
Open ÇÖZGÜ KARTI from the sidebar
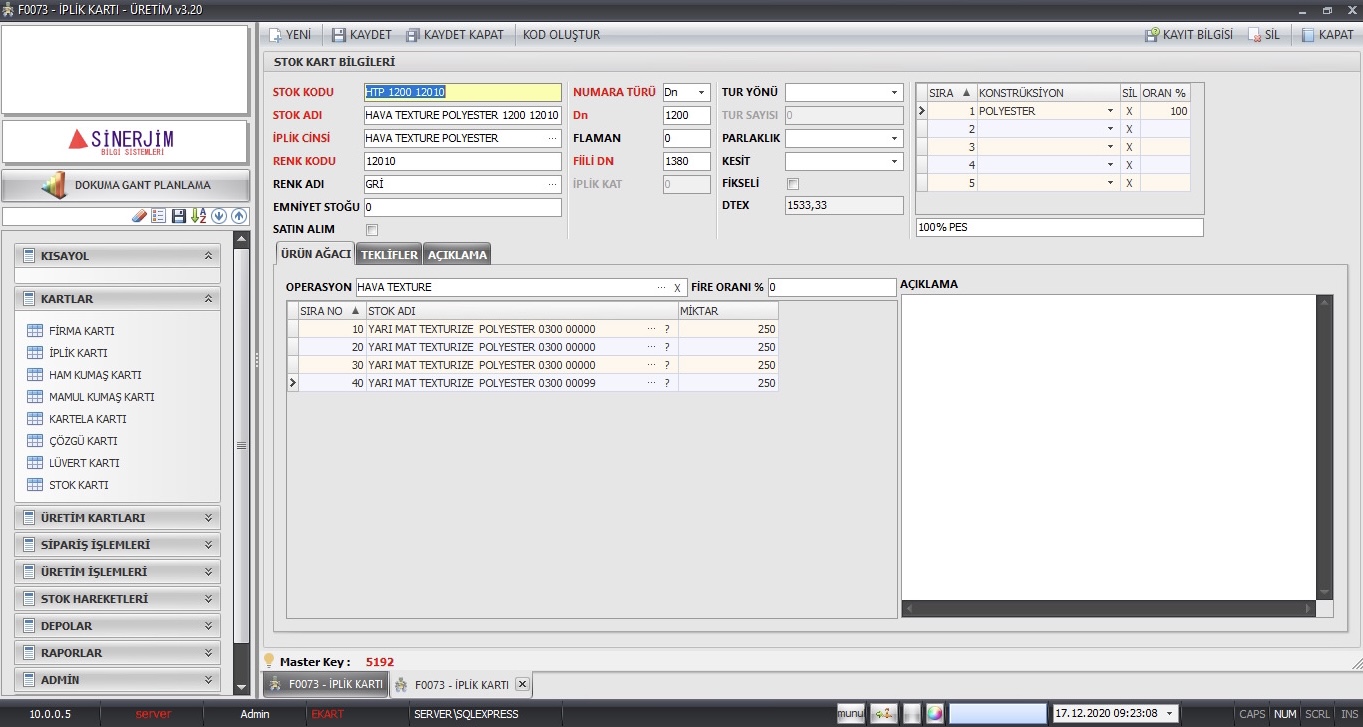[83, 441]
